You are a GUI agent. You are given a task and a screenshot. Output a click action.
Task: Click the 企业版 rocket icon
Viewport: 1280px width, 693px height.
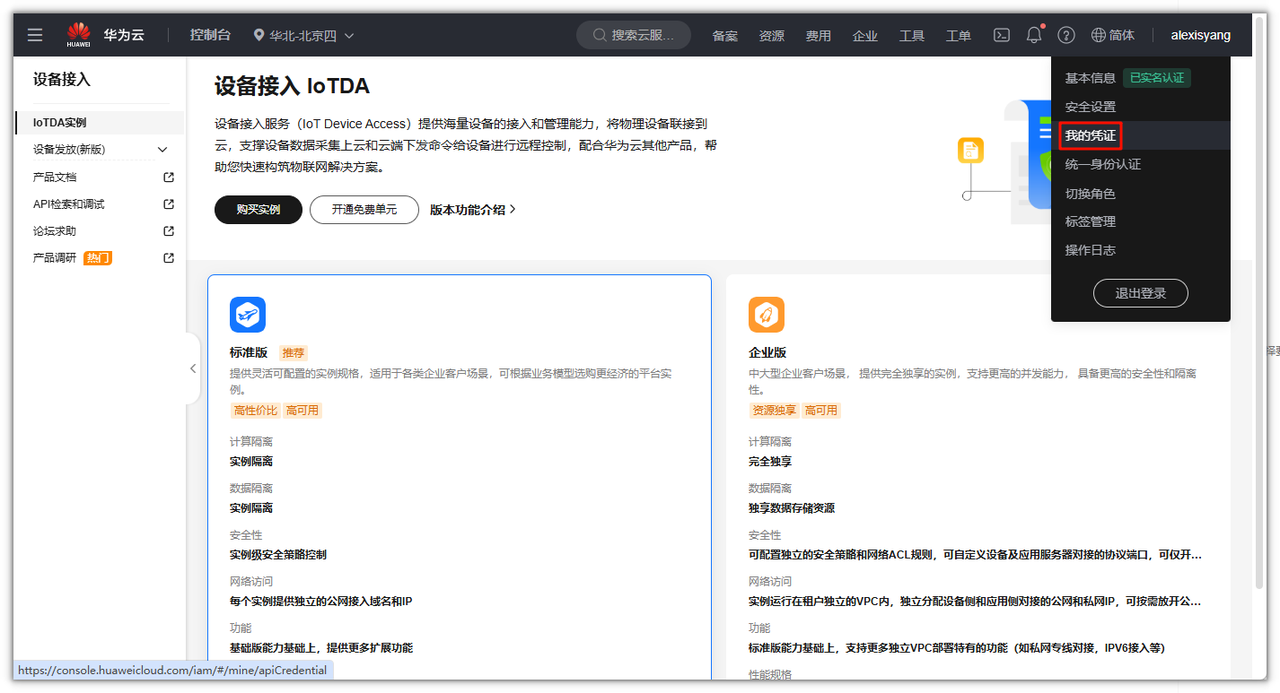click(767, 314)
